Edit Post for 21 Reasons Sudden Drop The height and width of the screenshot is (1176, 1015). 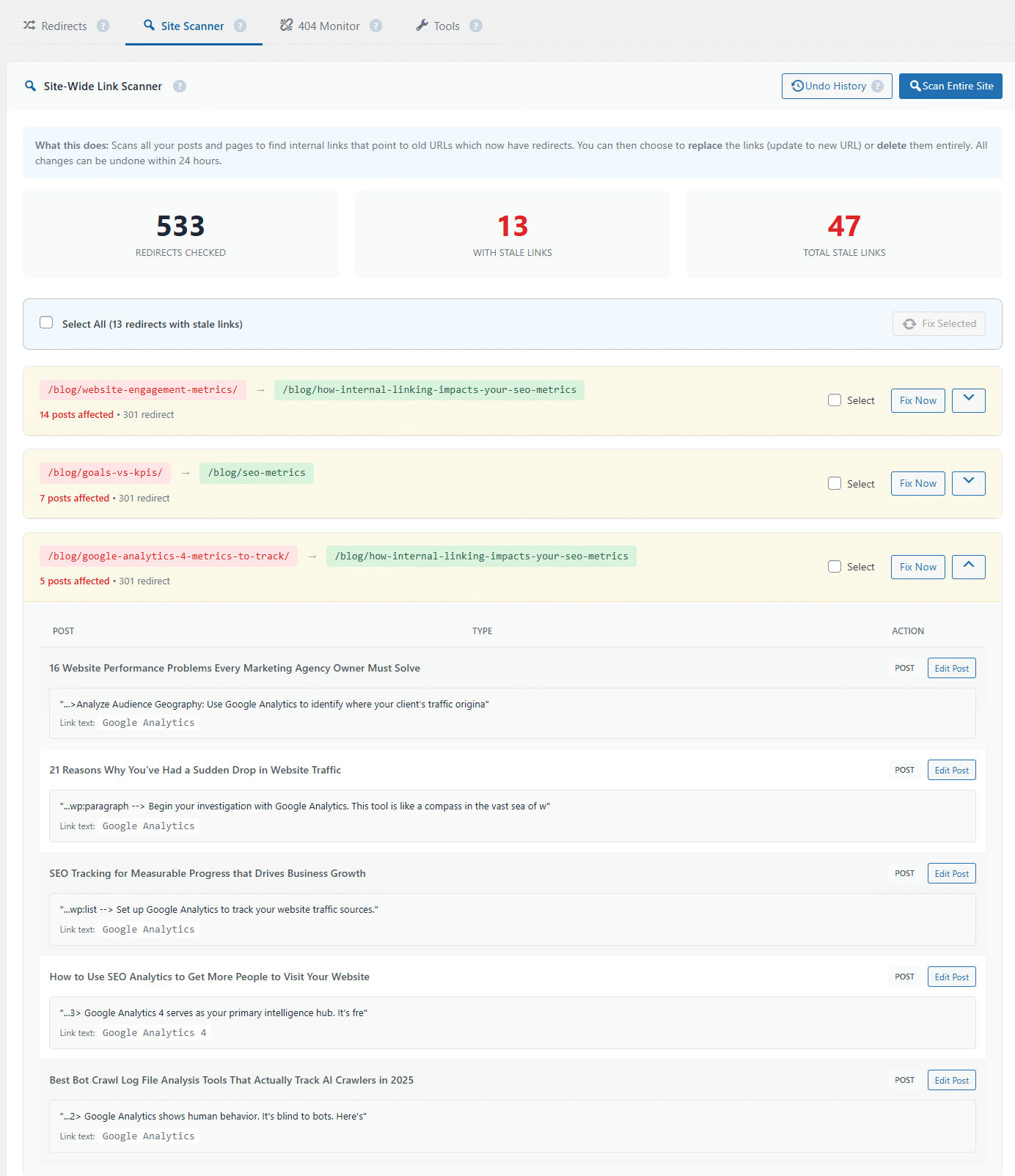(952, 770)
